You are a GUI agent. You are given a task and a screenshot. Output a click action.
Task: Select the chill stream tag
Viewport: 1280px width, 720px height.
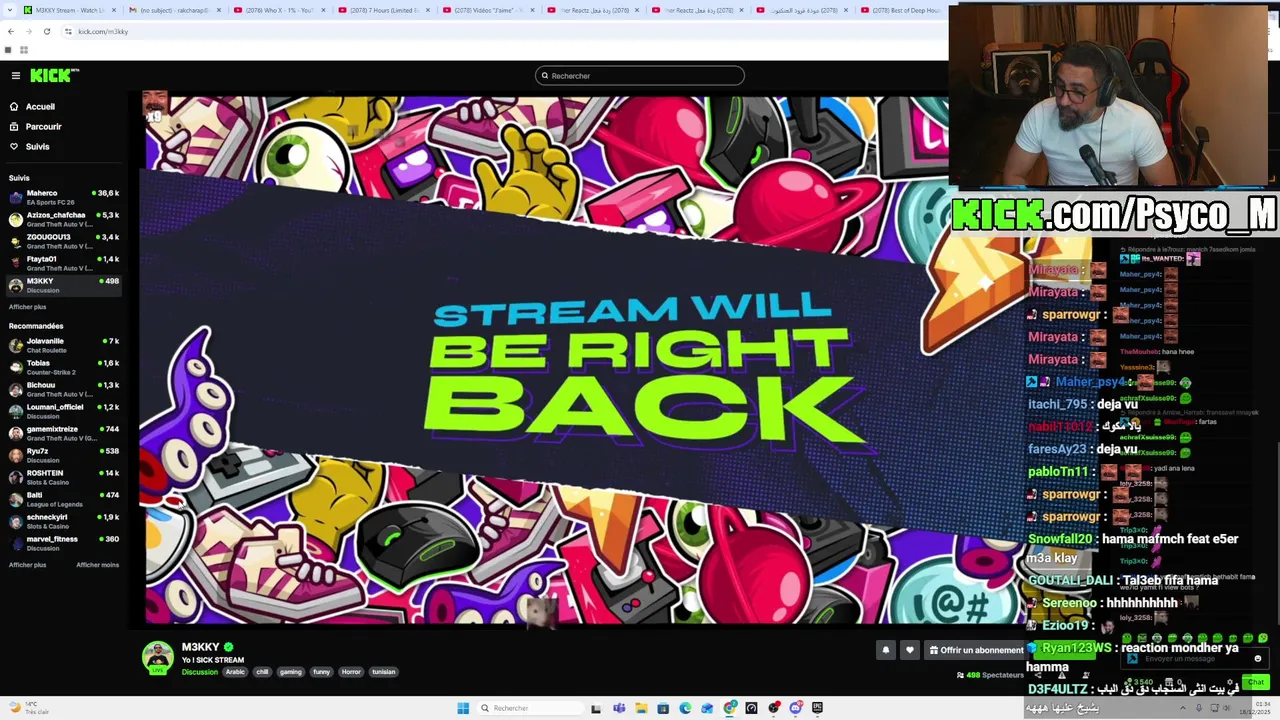pyautogui.click(x=262, y=672)
